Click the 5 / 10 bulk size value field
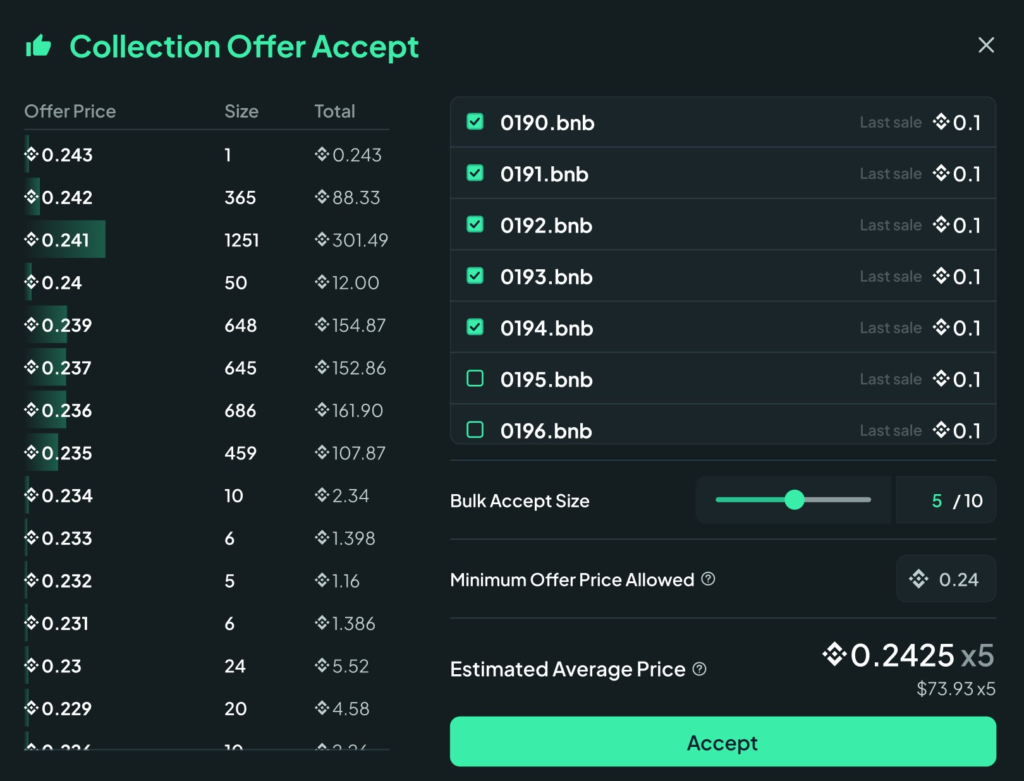 pyautogui.click(x=945, y=500)
